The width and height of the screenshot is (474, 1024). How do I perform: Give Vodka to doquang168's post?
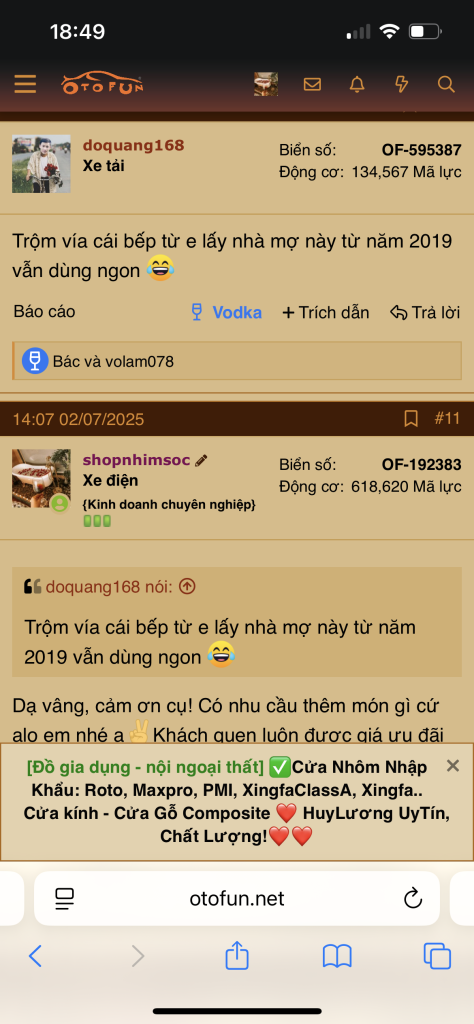point(226,312)
